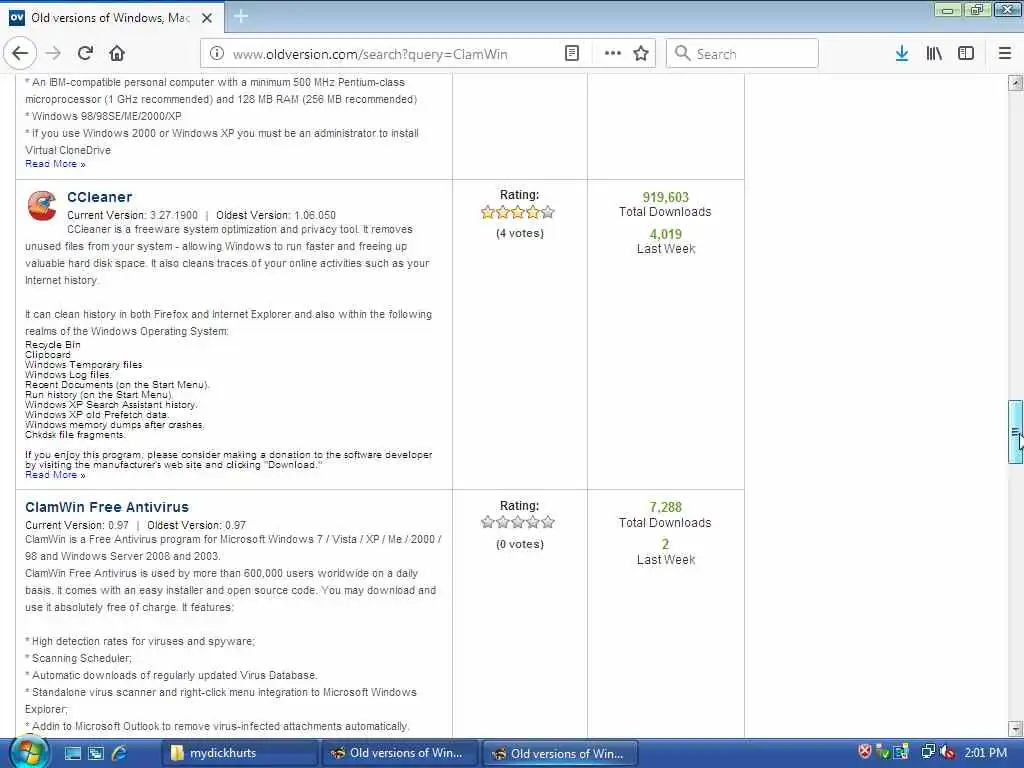The height and width of the screenshot is (768, 1024).
Task: Toggle the sidebar view
Action: click(966, 54)
